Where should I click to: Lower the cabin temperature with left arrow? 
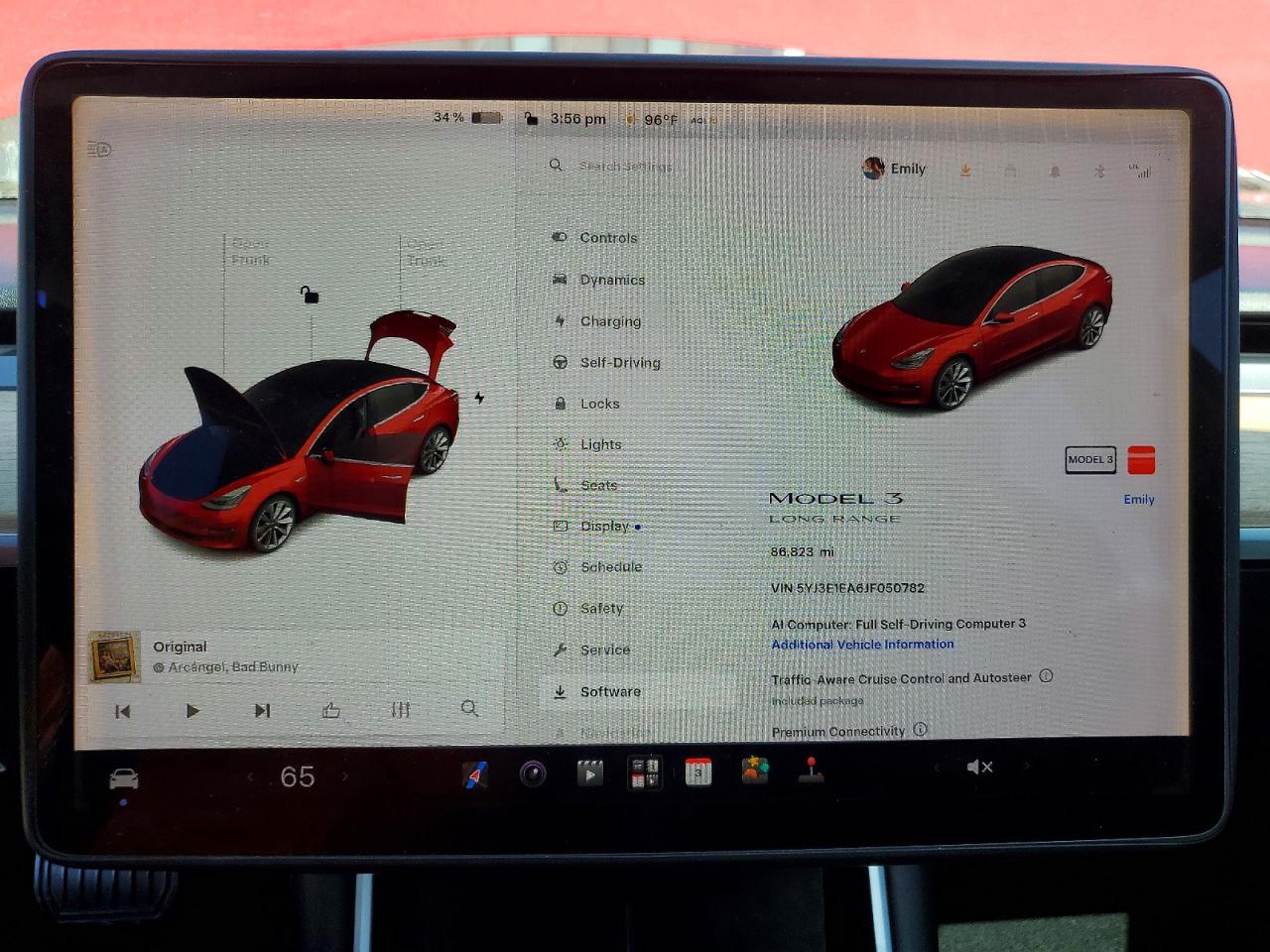point(250,777)
